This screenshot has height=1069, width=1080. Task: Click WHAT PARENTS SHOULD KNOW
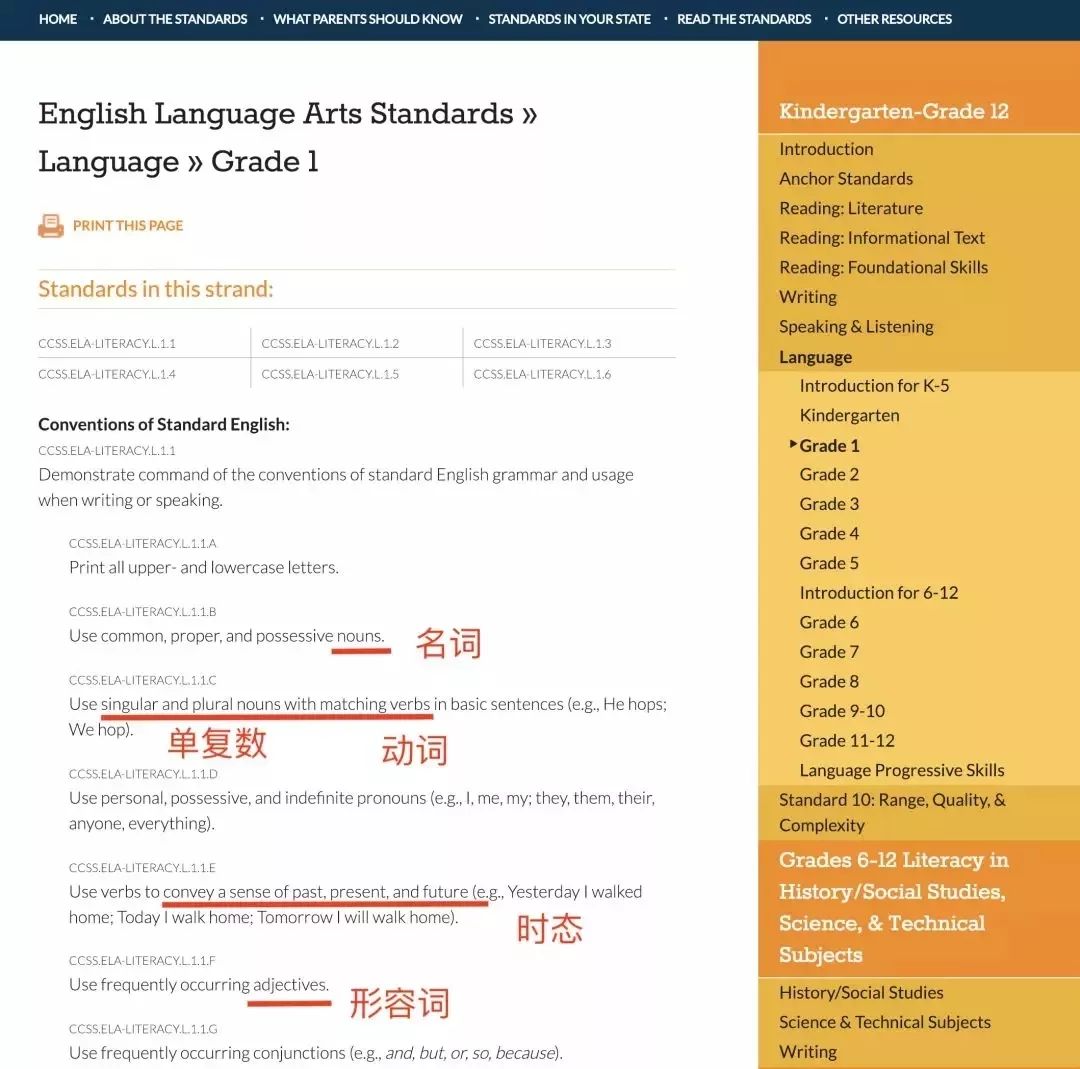[367, 19]
